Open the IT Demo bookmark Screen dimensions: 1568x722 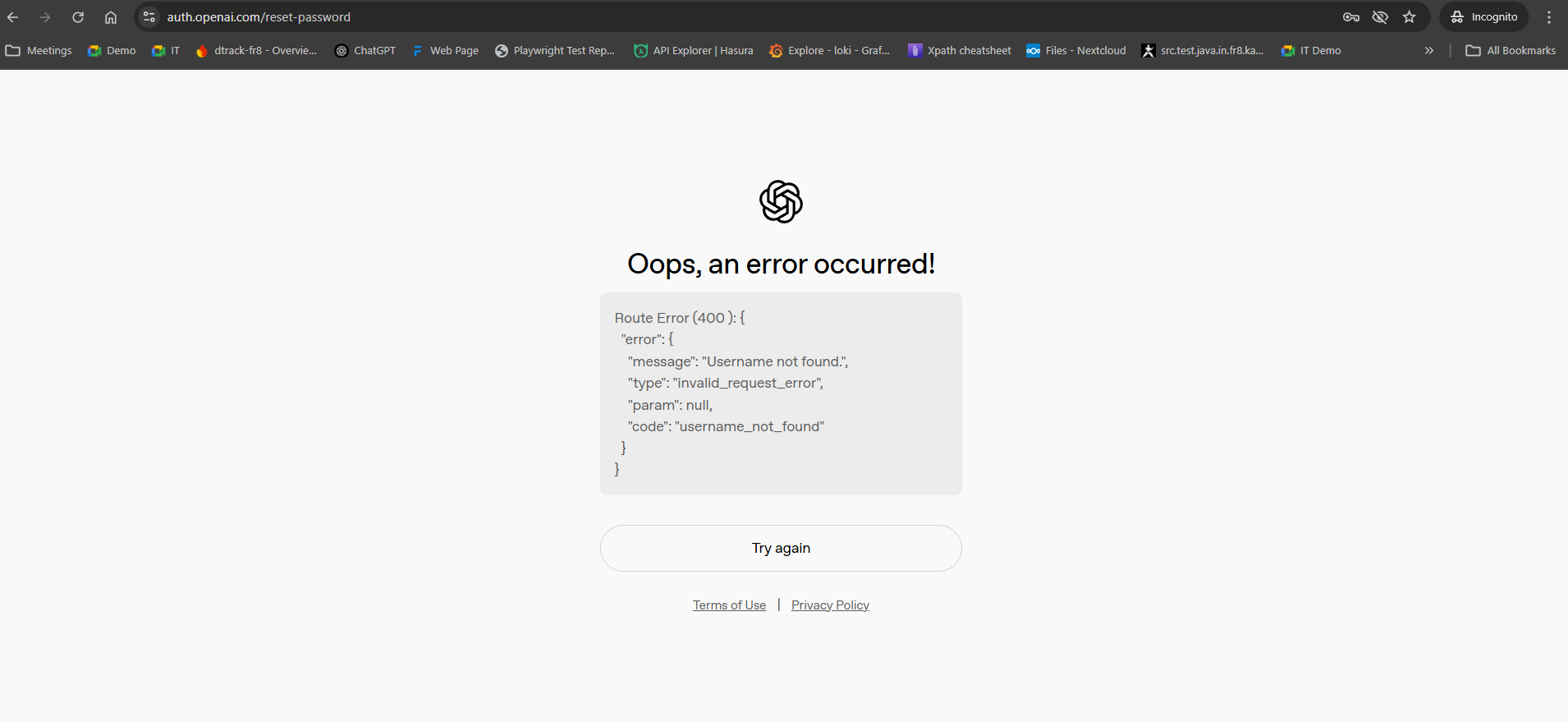point(1311,51)
